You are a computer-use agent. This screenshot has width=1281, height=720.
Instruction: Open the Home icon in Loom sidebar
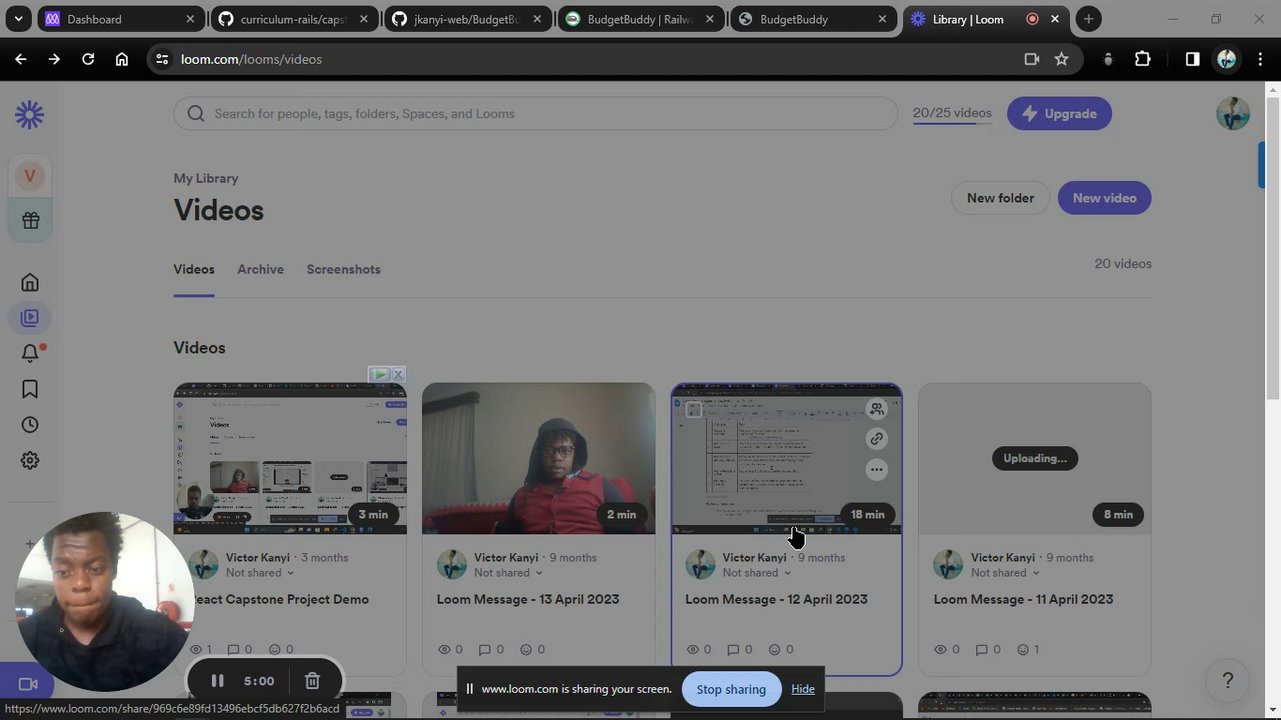tap(30, 282)
